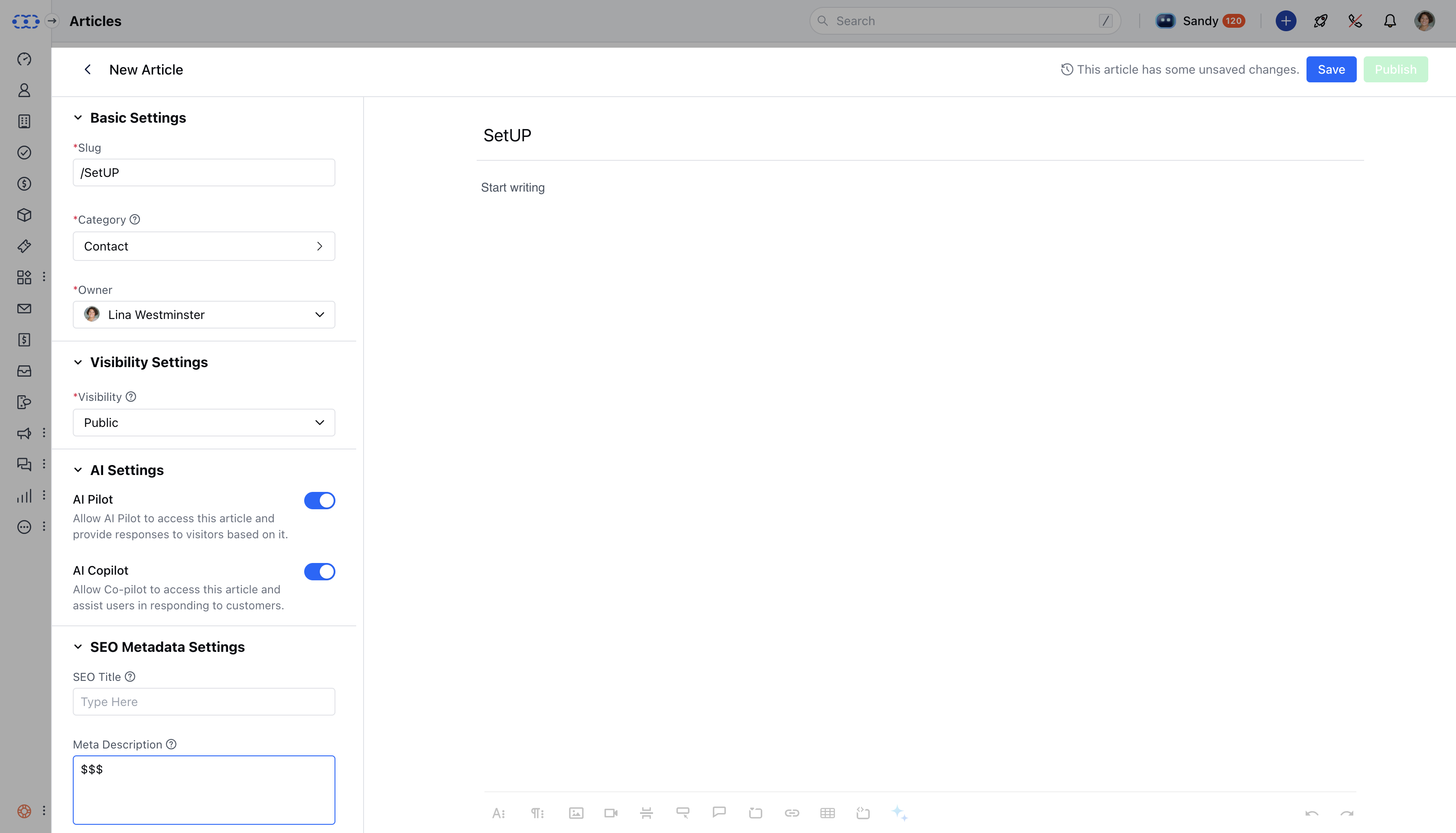Viewport: 1456px width, 833px height.
Task: Click the undo arrow in editor toolbar
Action: pyautogui.click(x=1311, y=813)
